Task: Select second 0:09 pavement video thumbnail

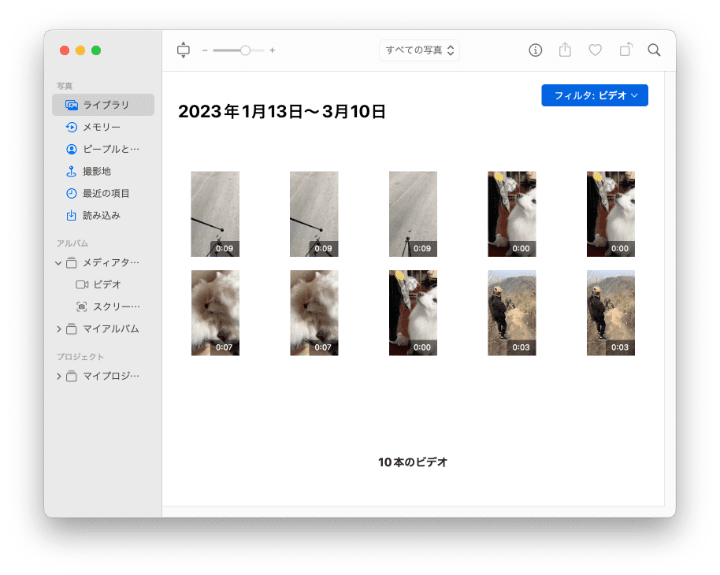Action: [314, 214]
